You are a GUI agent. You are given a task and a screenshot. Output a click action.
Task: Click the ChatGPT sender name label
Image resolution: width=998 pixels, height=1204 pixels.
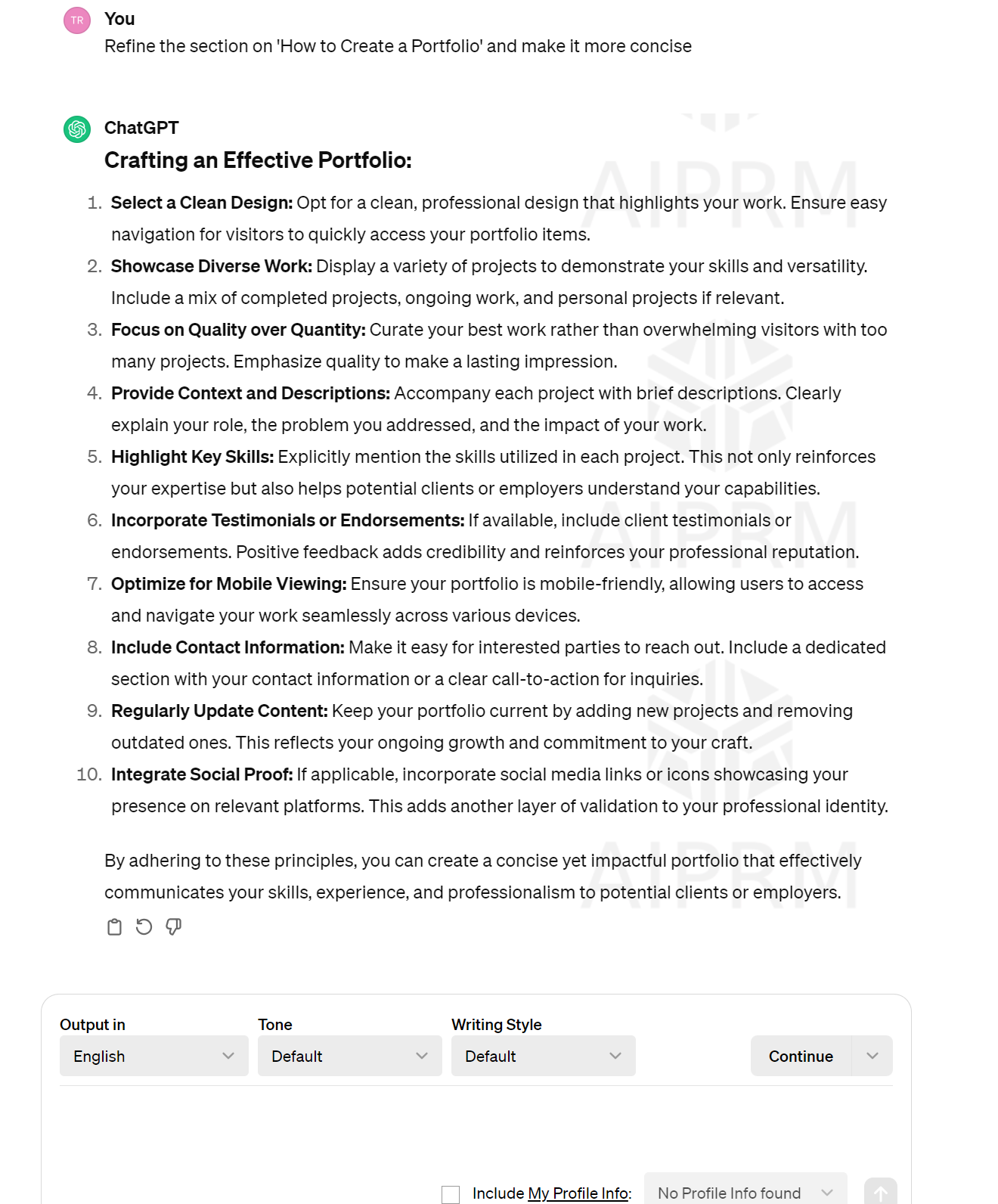[x=141, y=128]
